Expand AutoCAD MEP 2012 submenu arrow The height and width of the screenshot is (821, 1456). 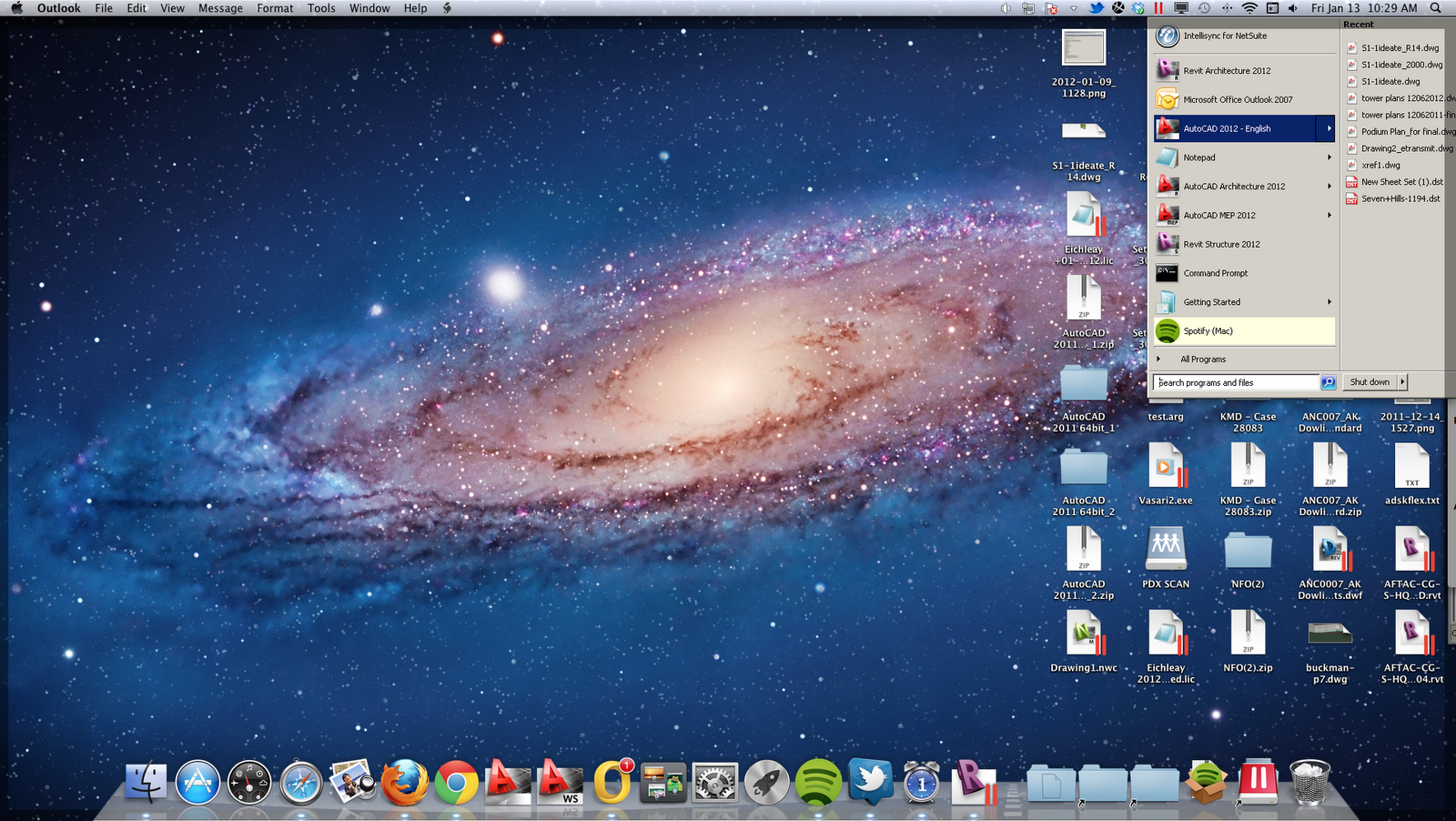point(1329,216)
